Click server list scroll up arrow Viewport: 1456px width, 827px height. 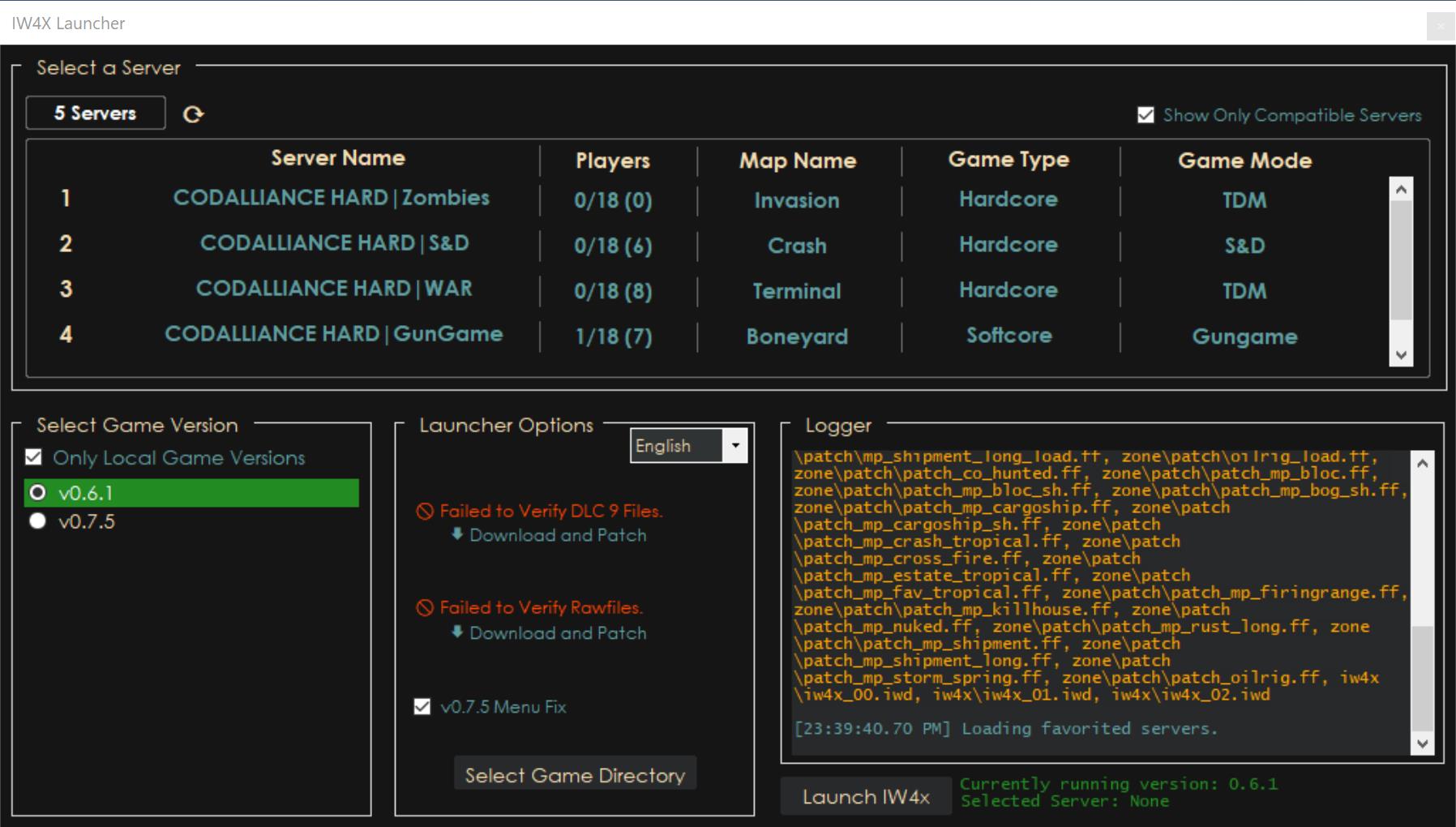click(1401, 189)
